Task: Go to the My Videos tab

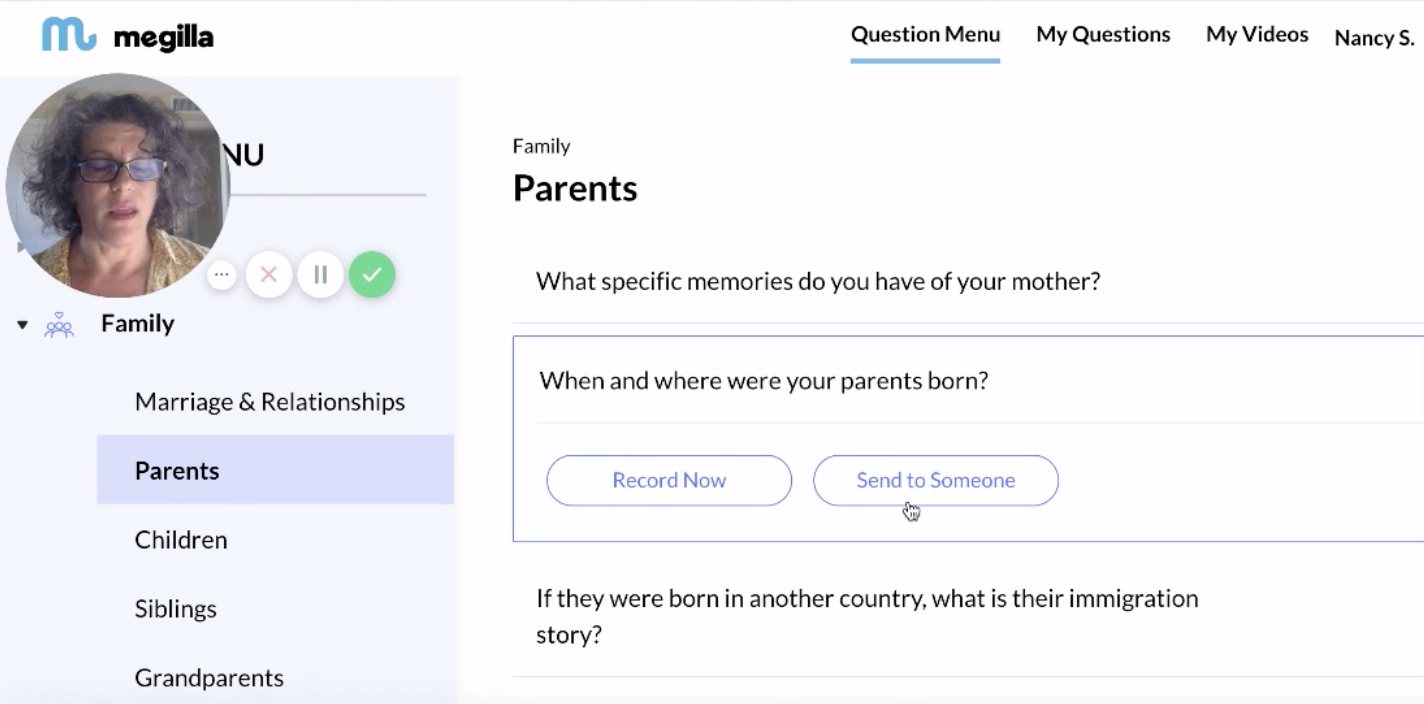Action: point(1257,34)
